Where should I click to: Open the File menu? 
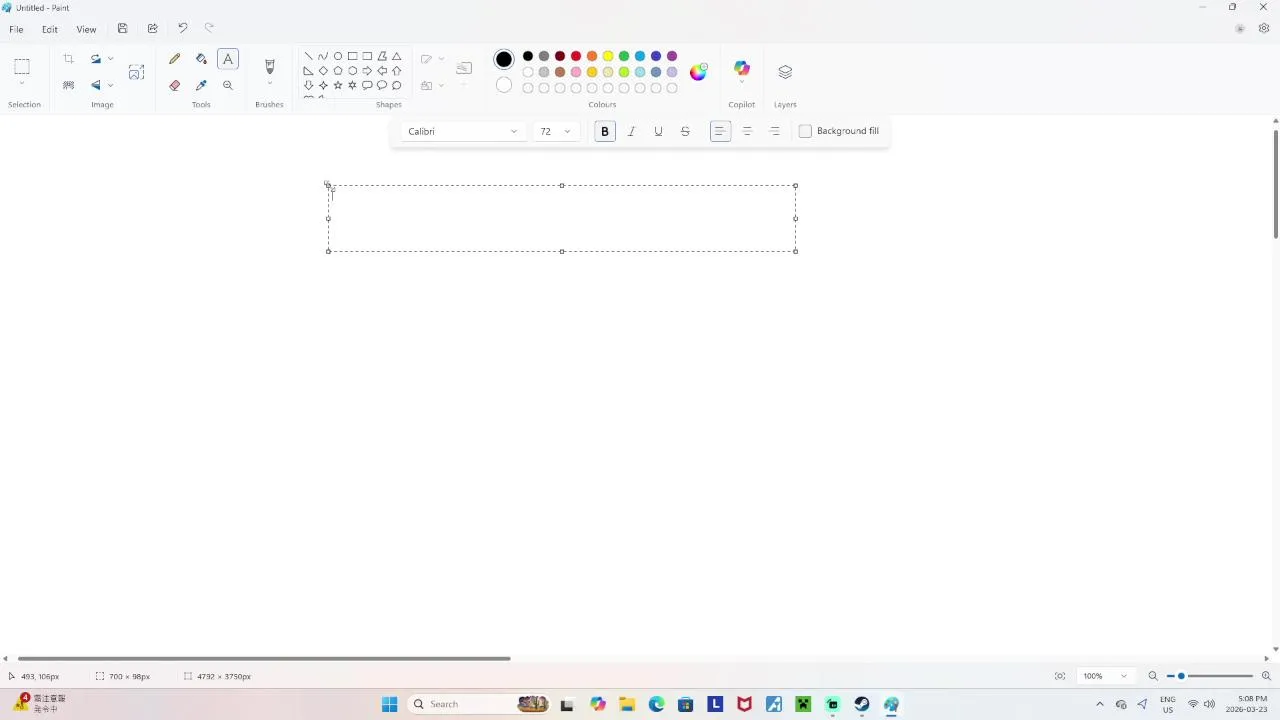[x=17, y=29]
